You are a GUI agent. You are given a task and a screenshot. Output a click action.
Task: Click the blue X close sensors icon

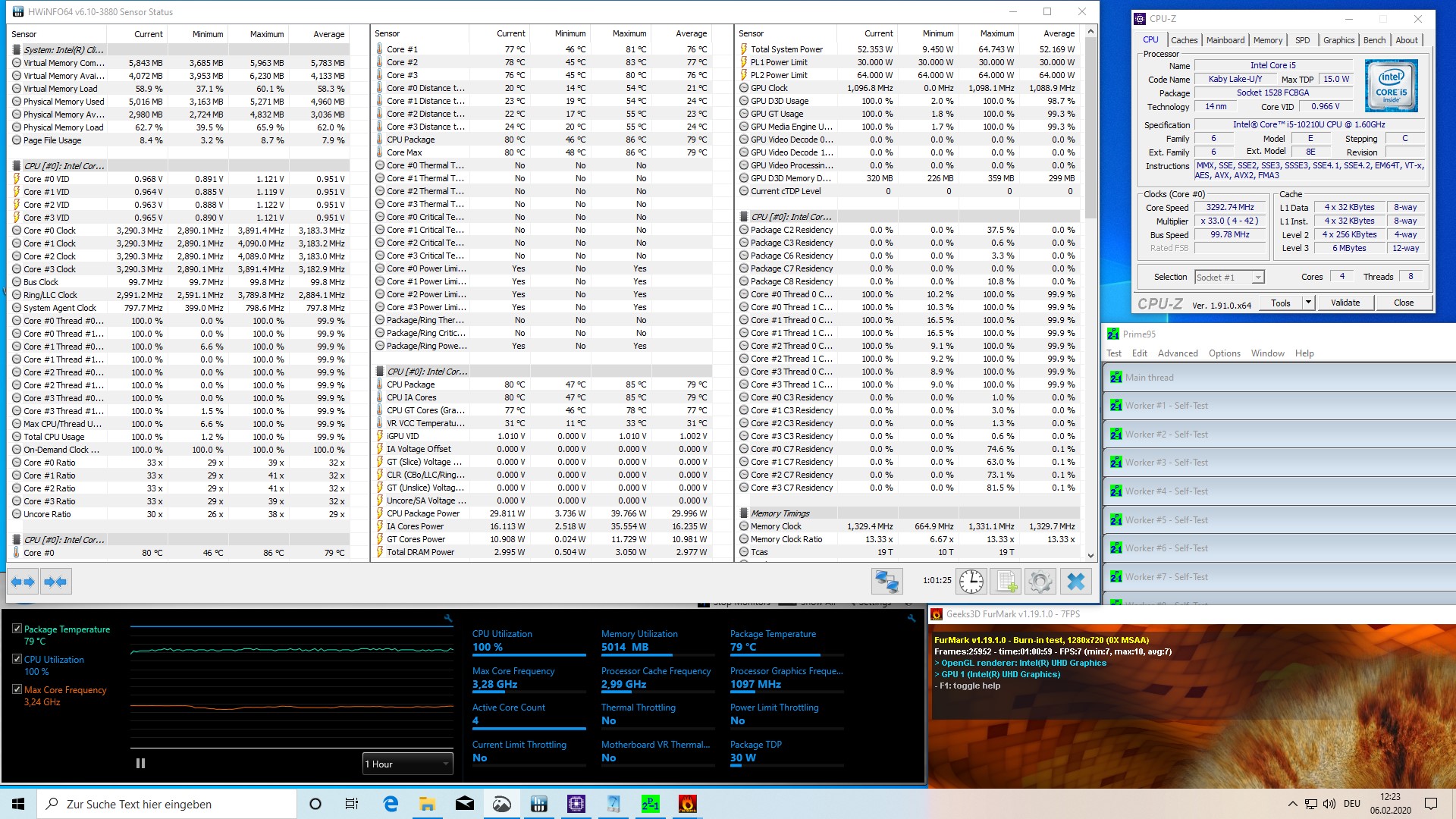1075,582
